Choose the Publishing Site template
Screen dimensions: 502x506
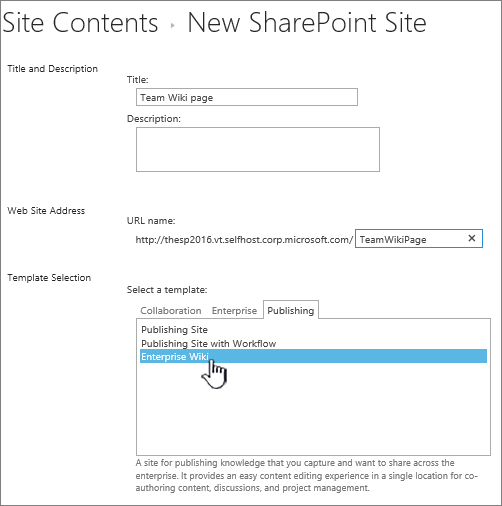point(174,330)
